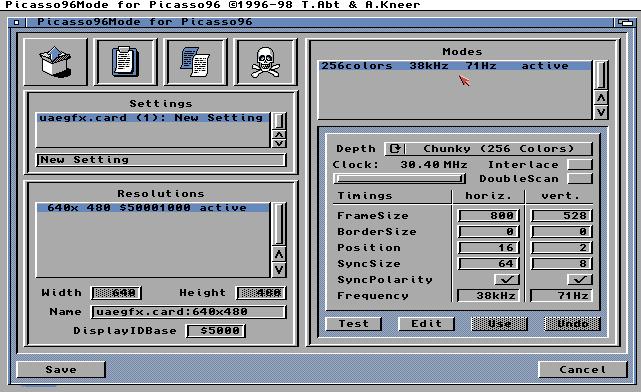Select the 640x 480 resolution entry

tap(152, 208)
